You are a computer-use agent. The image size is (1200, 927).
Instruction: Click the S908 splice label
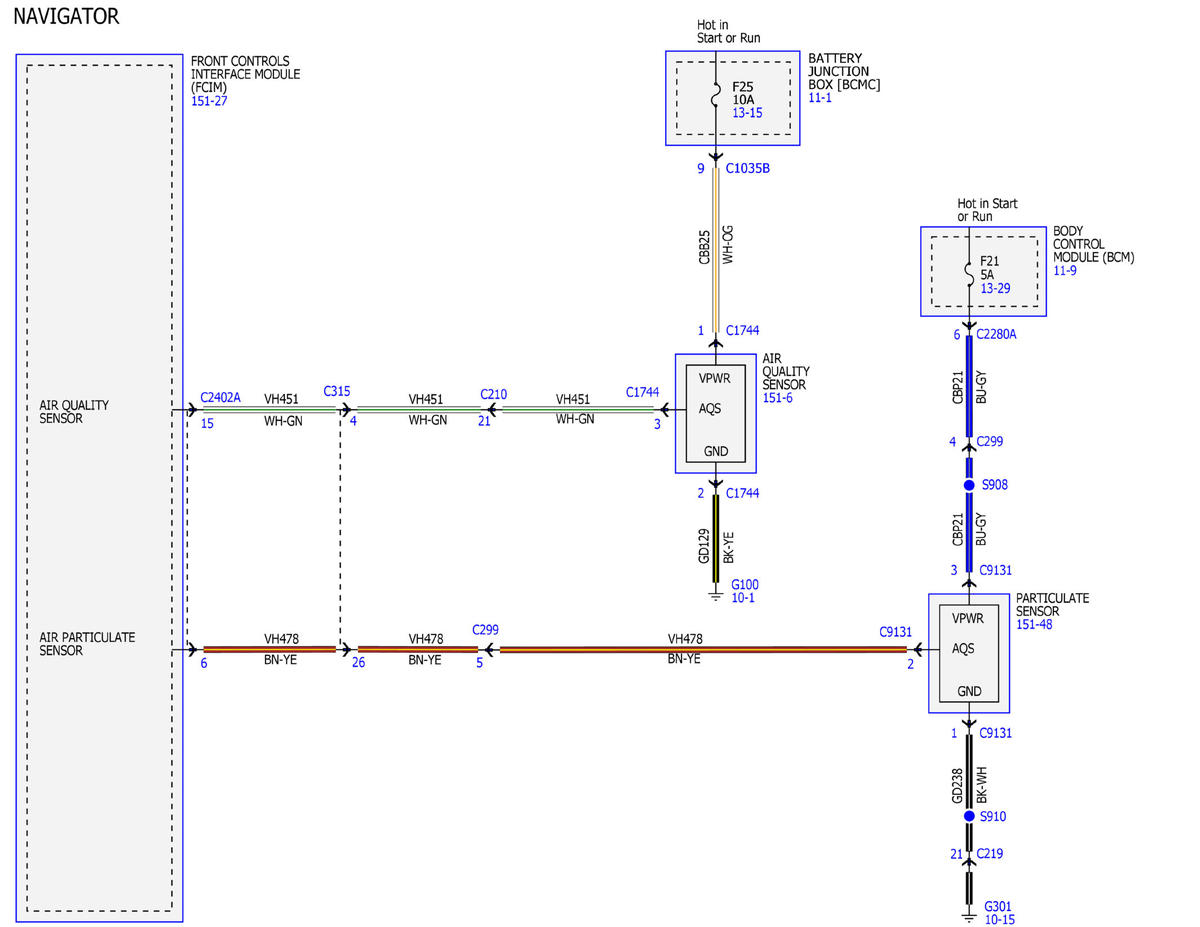tap(994, 485)
